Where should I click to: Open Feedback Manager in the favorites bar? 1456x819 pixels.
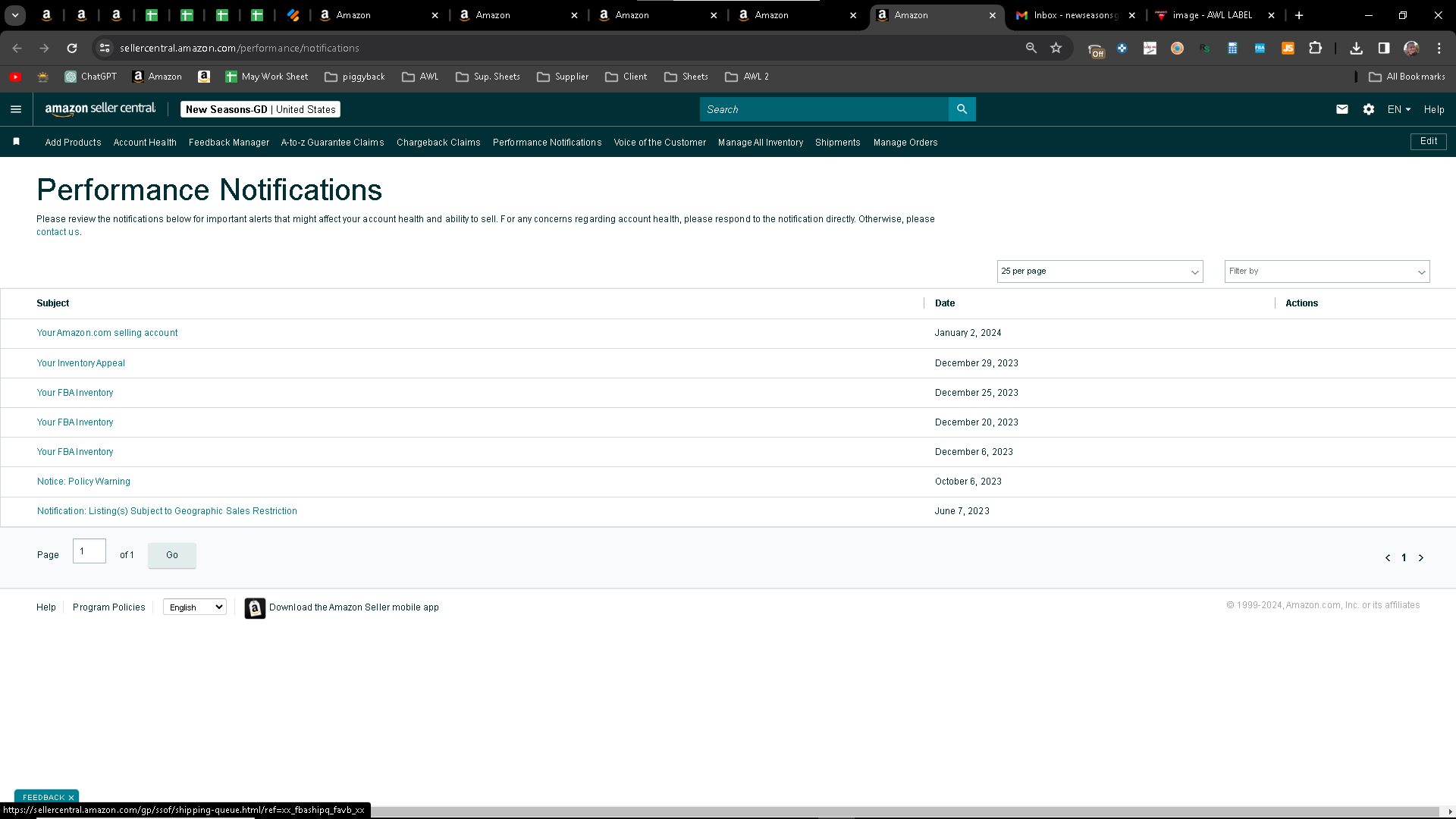click(x=229, y=143)
